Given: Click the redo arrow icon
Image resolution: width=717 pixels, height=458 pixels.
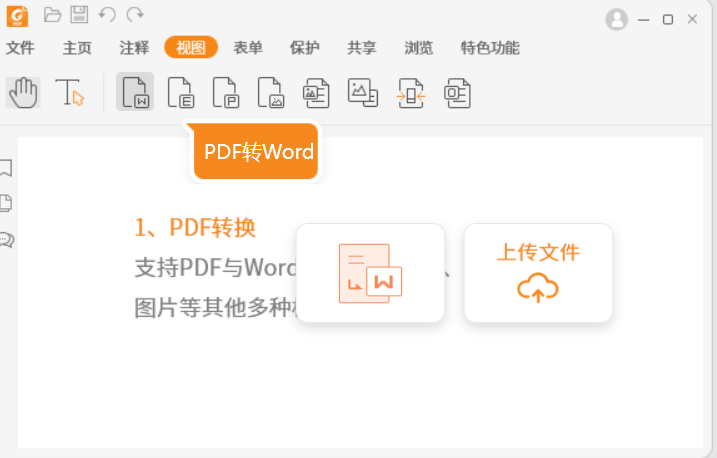Looking at the screenshot, I should pyautogui.click(x=135, y=15).
